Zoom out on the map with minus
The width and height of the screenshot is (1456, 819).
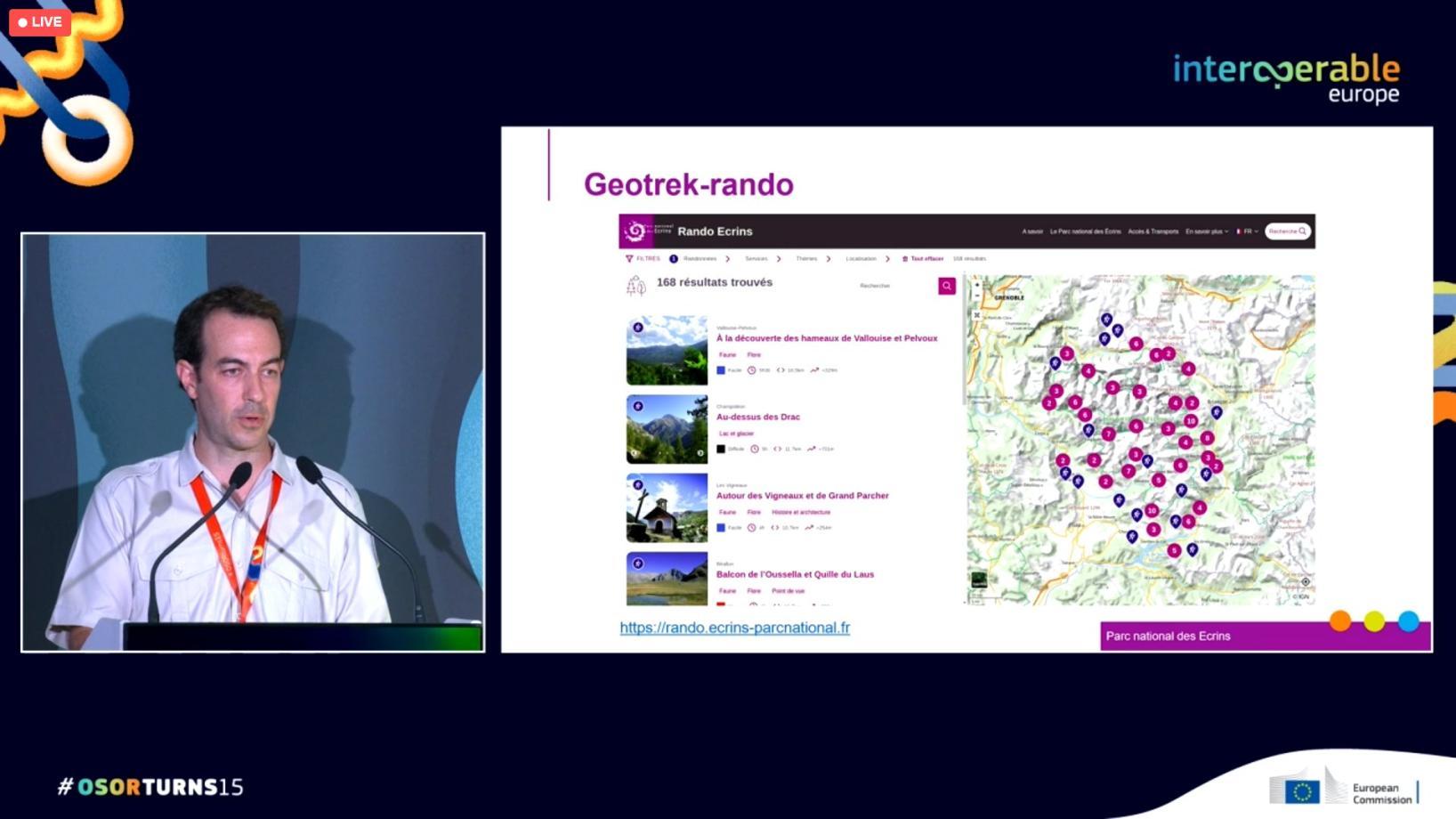976,296
